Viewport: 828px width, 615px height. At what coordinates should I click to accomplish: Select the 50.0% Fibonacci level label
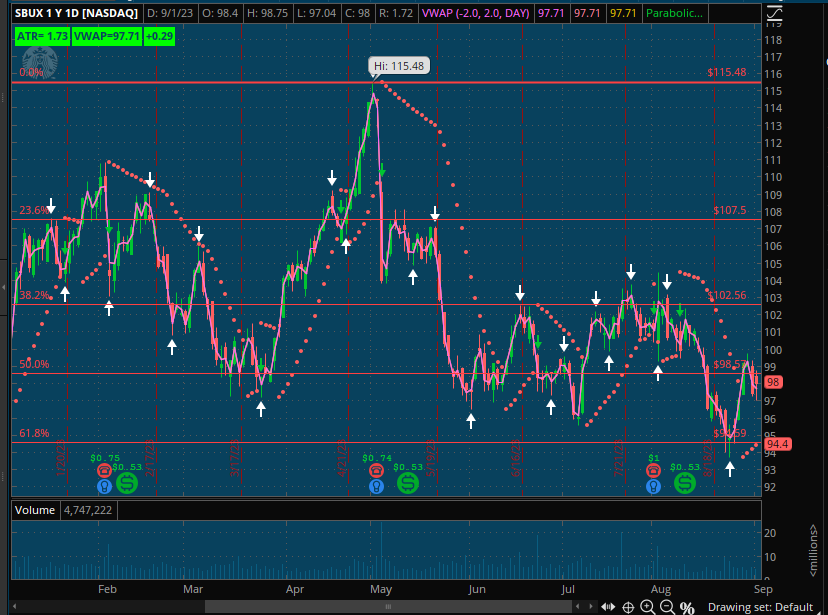pos(34,364)
